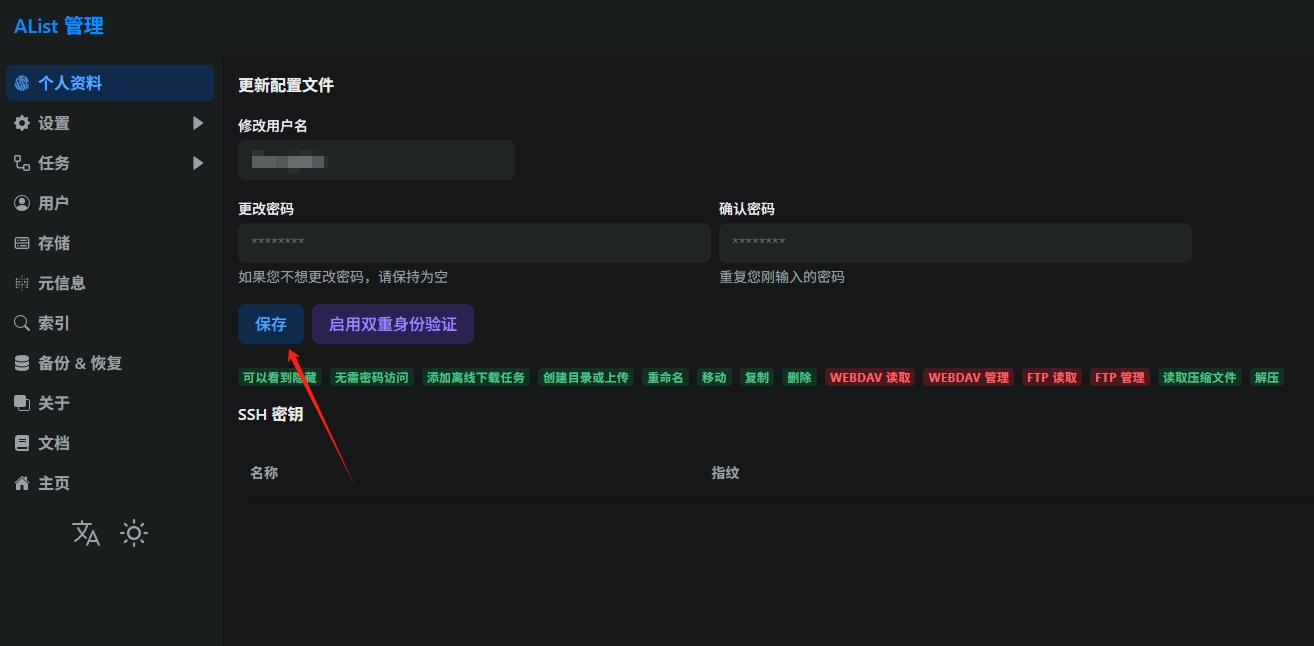This screenshot has height=646, width=1314.
Task: Expand the 设置 submenu arrow
Action: pos(198,123)
